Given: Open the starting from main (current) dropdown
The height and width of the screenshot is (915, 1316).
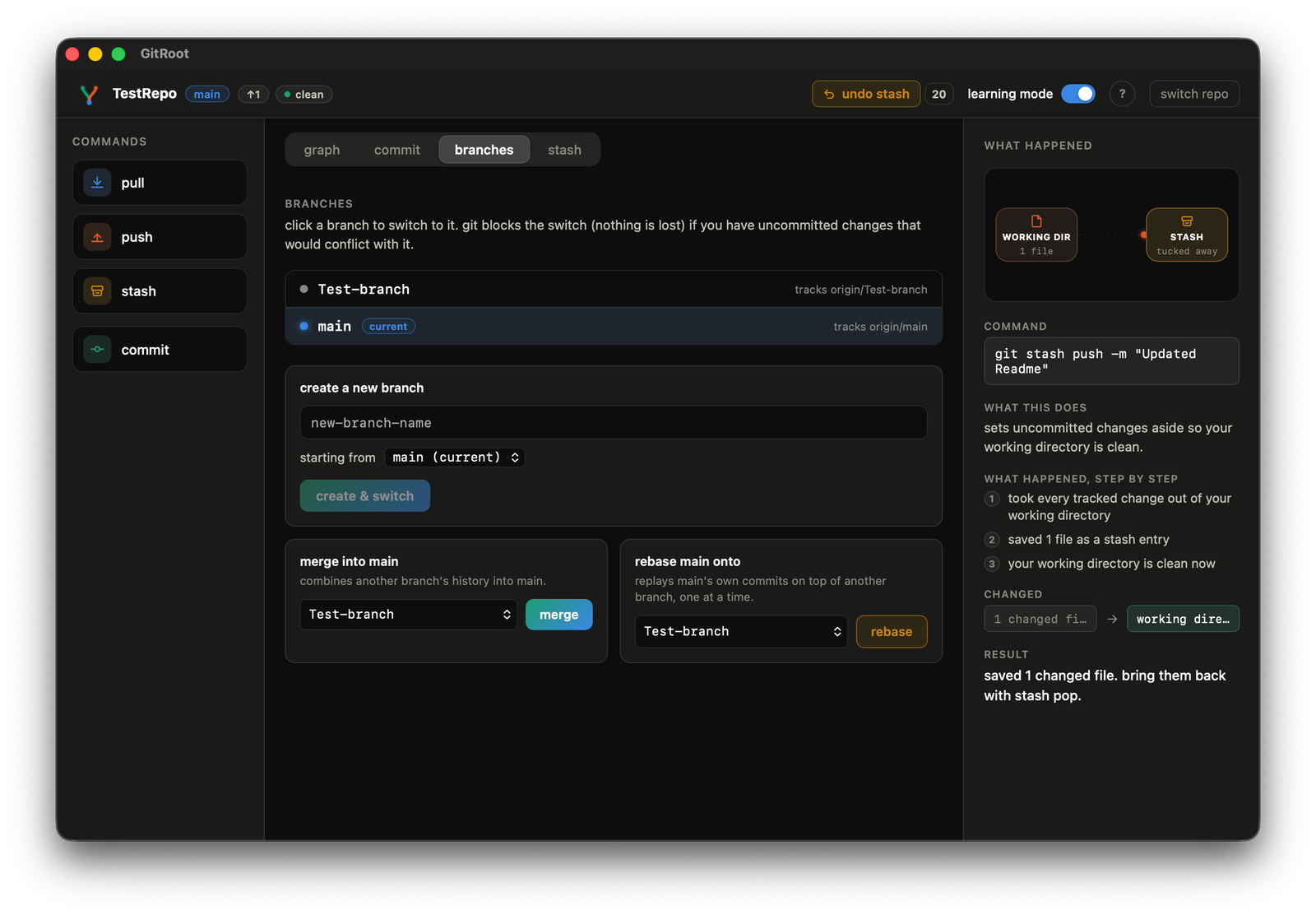Looking at the screenshot, I should (x=455, y=457).
